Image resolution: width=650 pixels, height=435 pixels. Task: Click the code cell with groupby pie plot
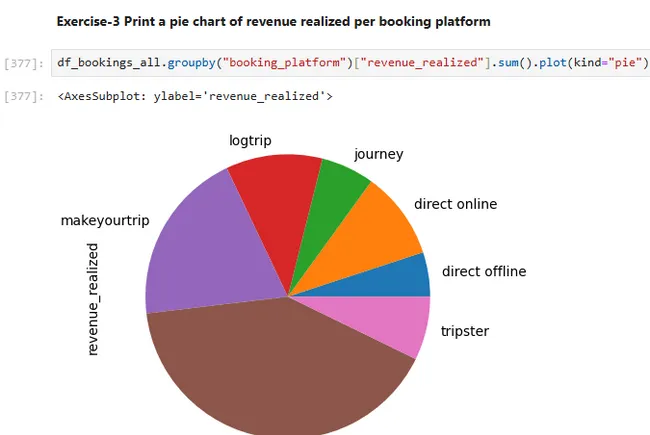tap(350, 63)
